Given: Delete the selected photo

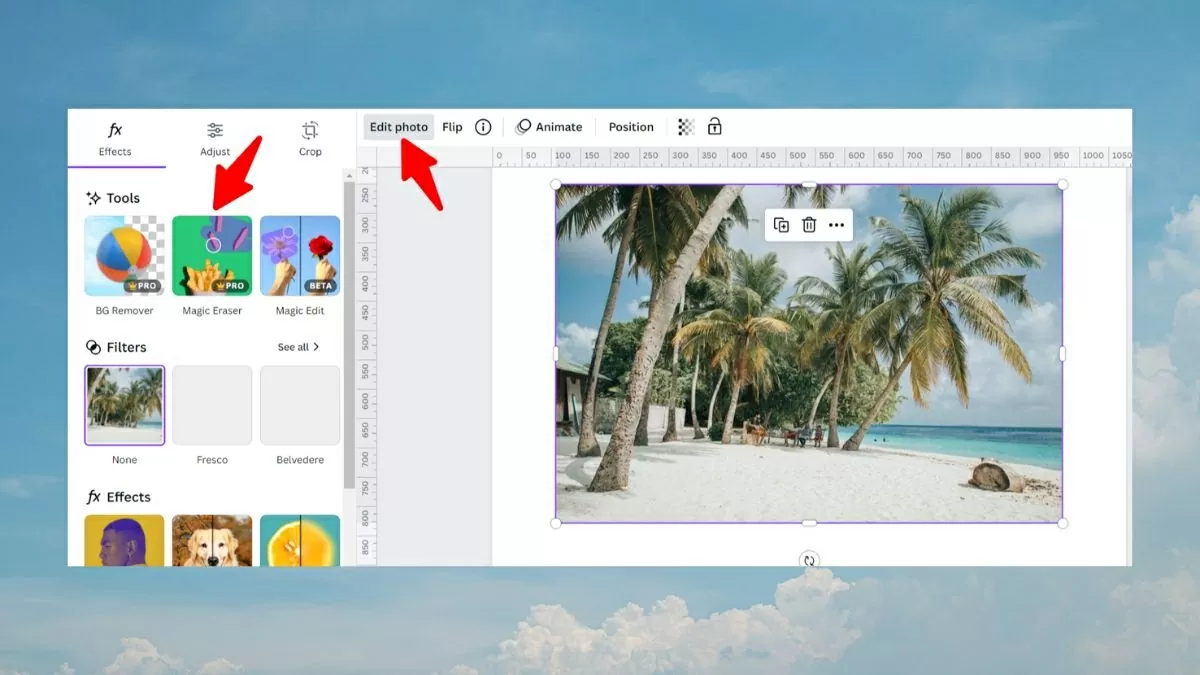Looking at the screenshot, I should [x=808, y=225].
